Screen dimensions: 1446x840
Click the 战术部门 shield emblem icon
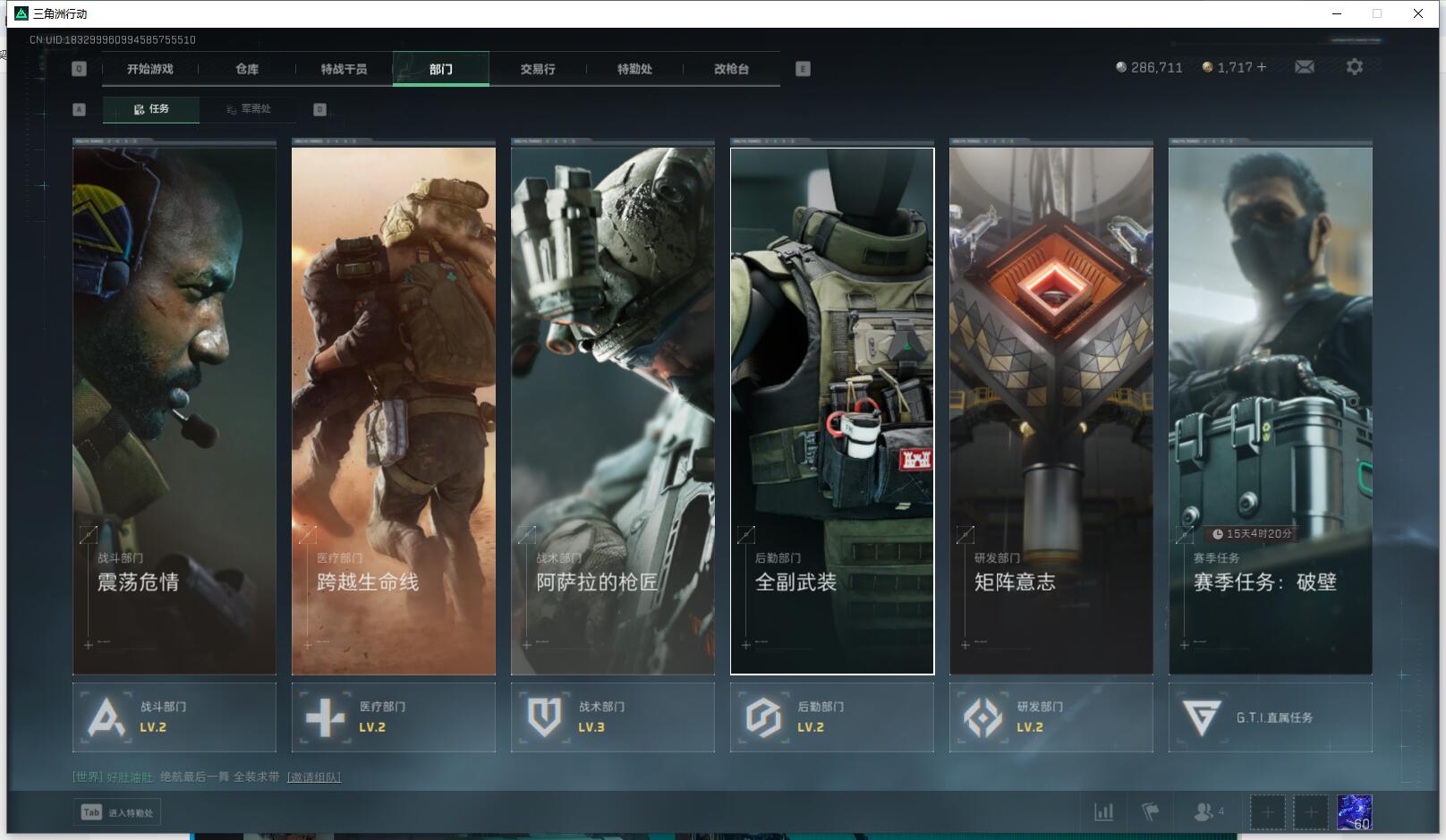point(544,717)
